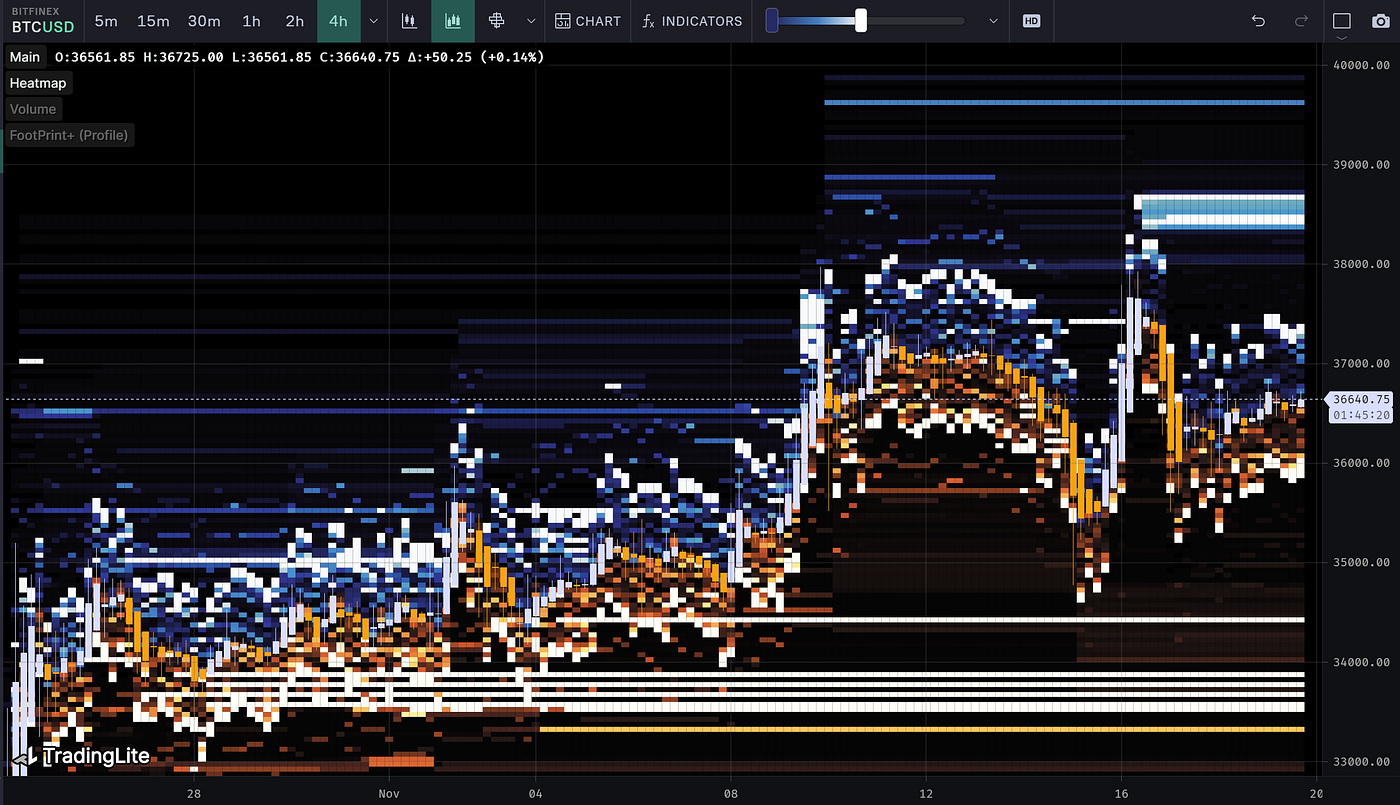Screen dimensions: 1400x805
Task: Click the 12 date label on time axis
Action: 926,792
